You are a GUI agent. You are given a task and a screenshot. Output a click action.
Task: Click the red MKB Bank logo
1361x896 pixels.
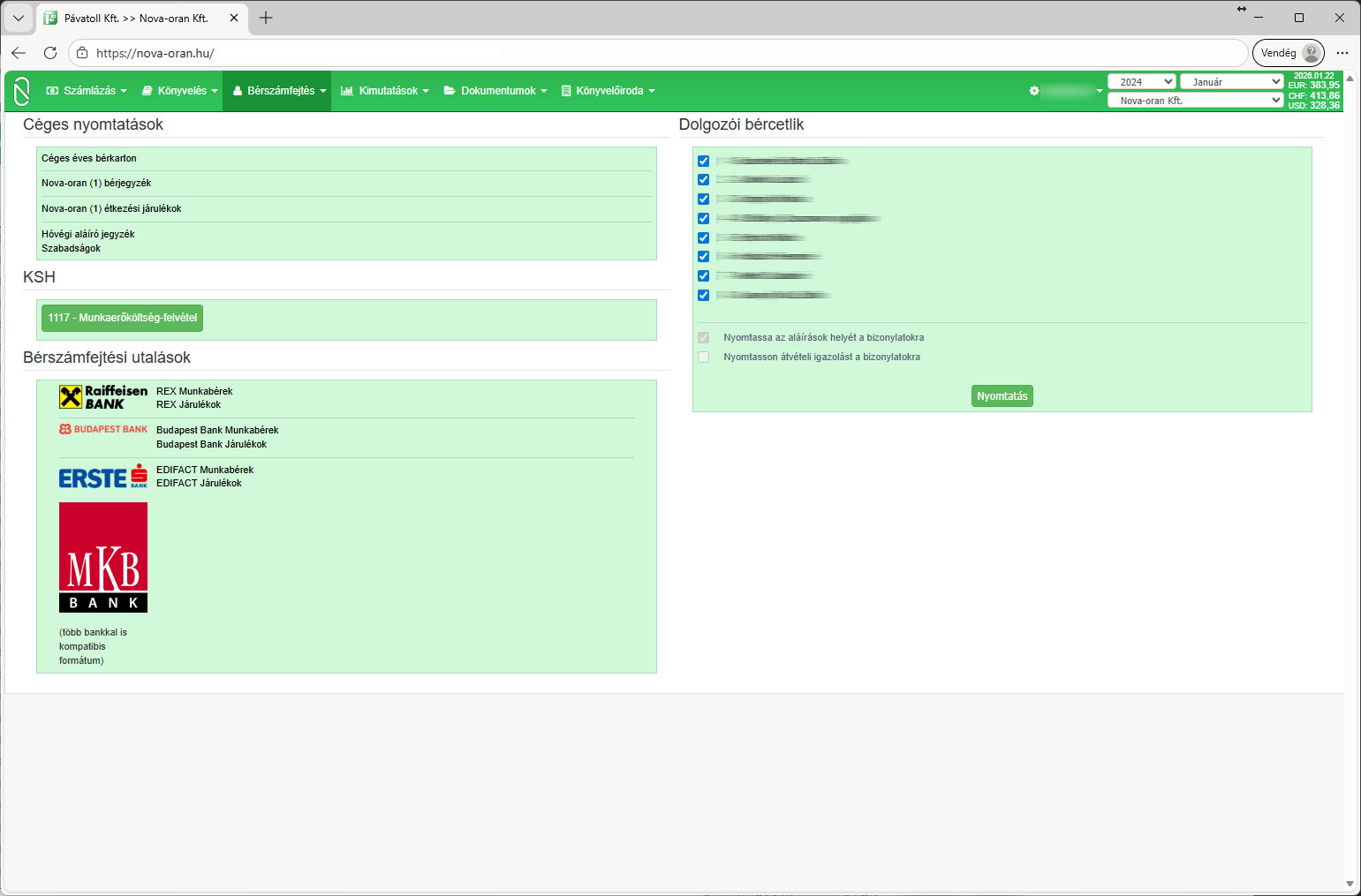click(x=103, y=557)
